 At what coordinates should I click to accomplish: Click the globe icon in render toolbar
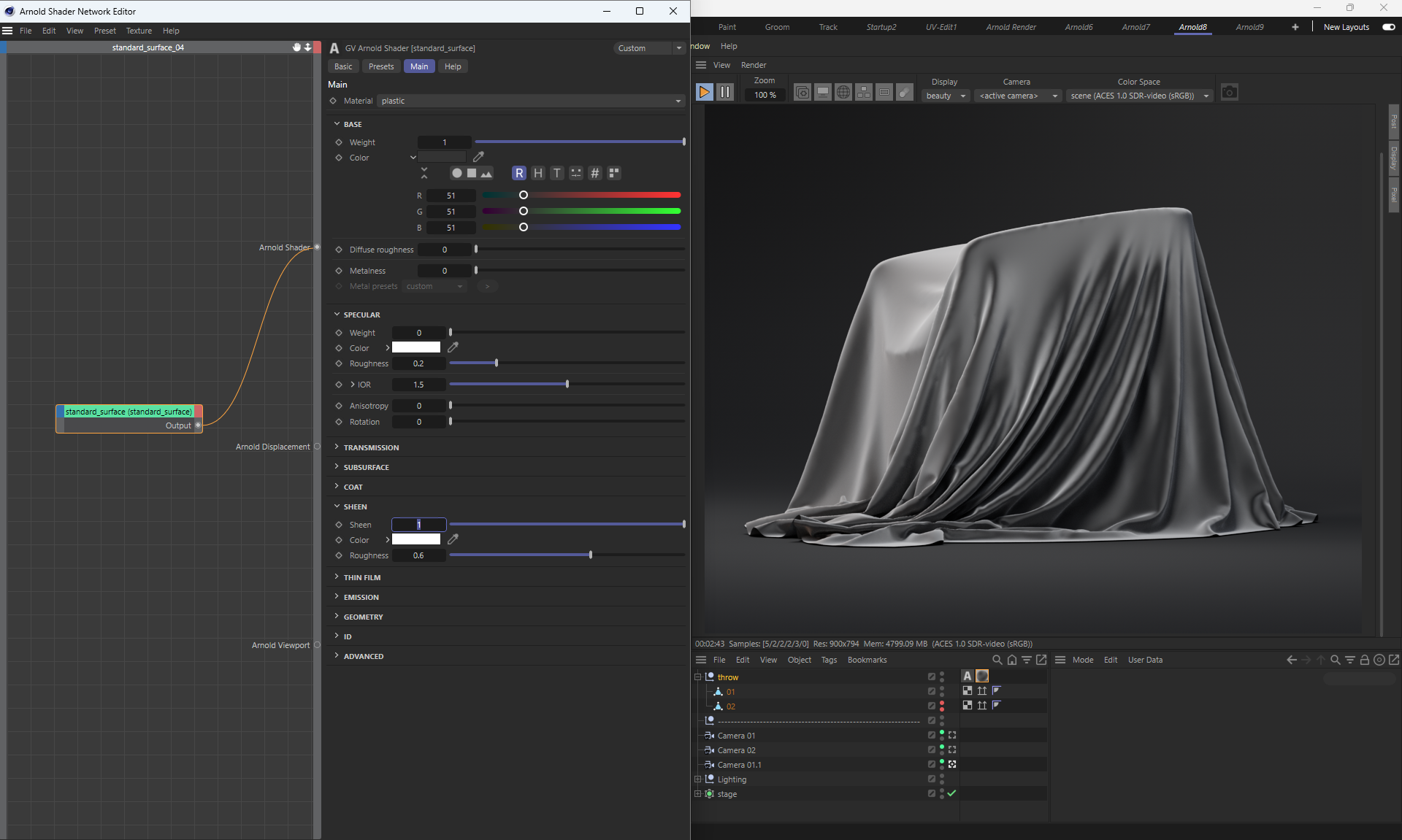point(843,93)
